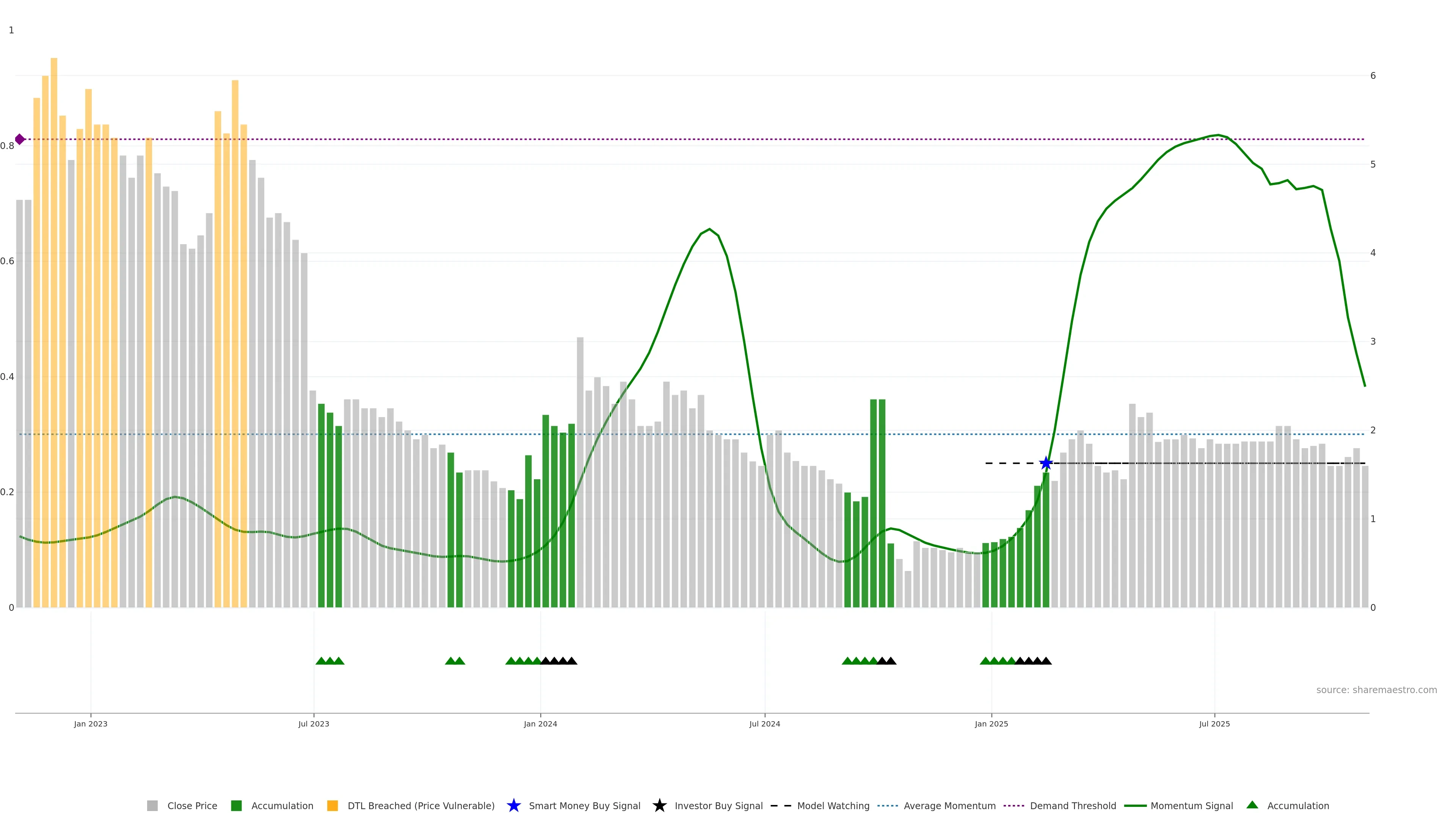
Task: Click the blue Smart Money Buy Signal star on the chart
Action: (1046, 463)
